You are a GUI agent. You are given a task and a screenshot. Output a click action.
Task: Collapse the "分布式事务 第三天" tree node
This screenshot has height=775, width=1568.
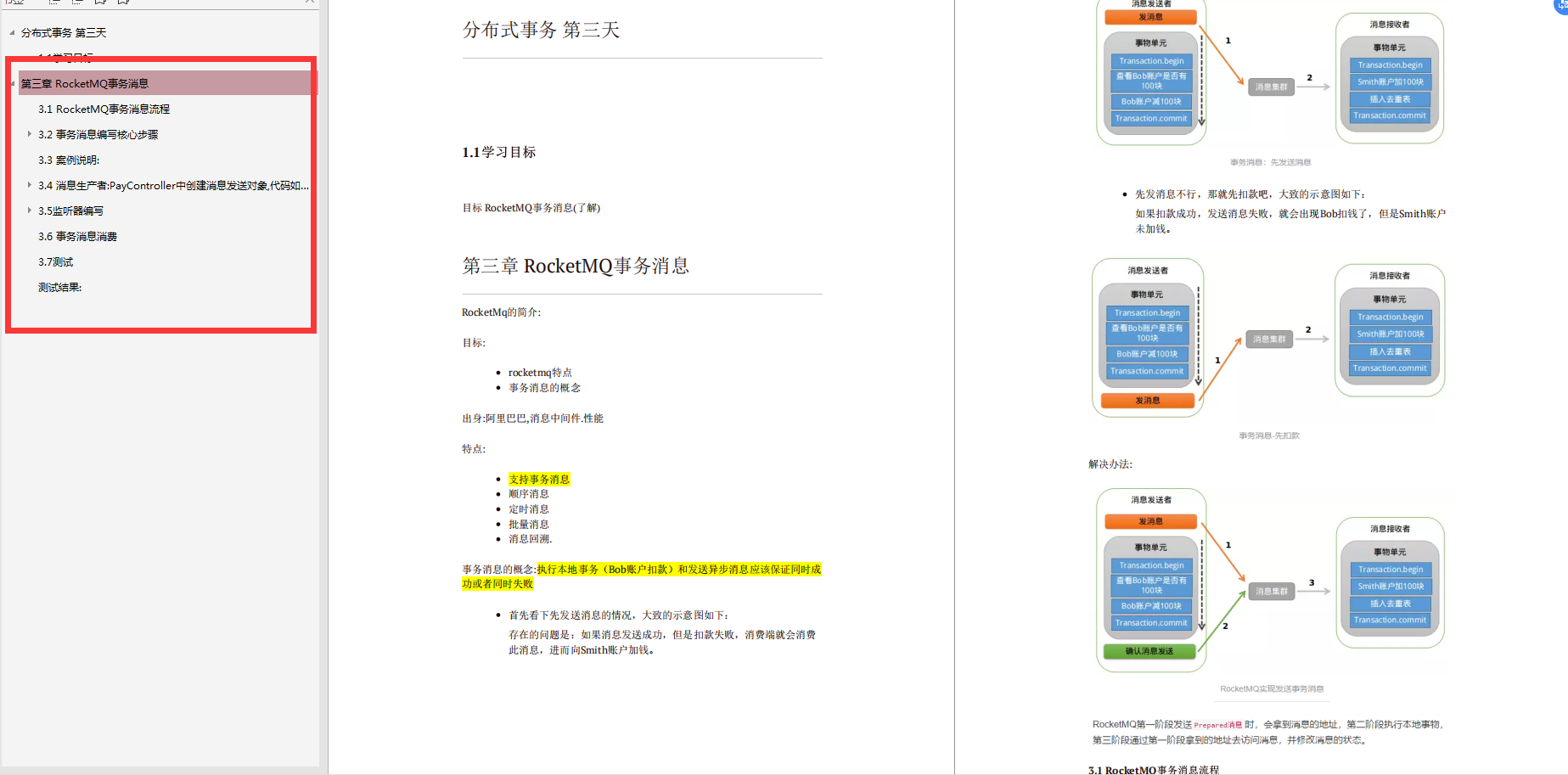pyautogui.click(x=12, y=32)
